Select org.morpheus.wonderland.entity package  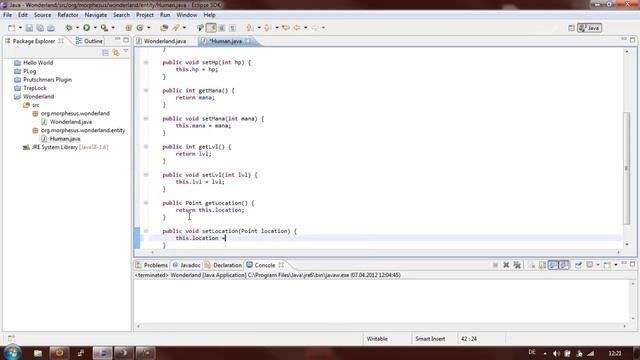coord(83,130)
